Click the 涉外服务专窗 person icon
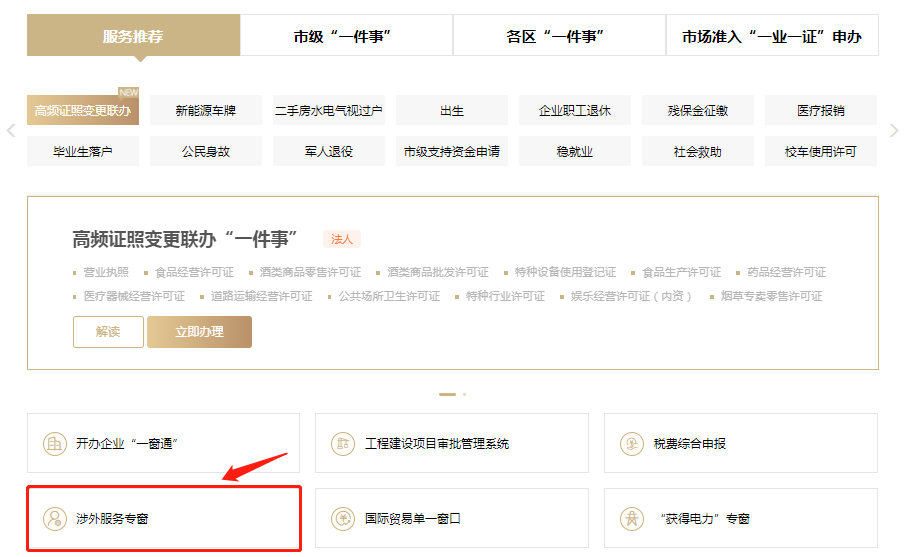 [55, 518]
